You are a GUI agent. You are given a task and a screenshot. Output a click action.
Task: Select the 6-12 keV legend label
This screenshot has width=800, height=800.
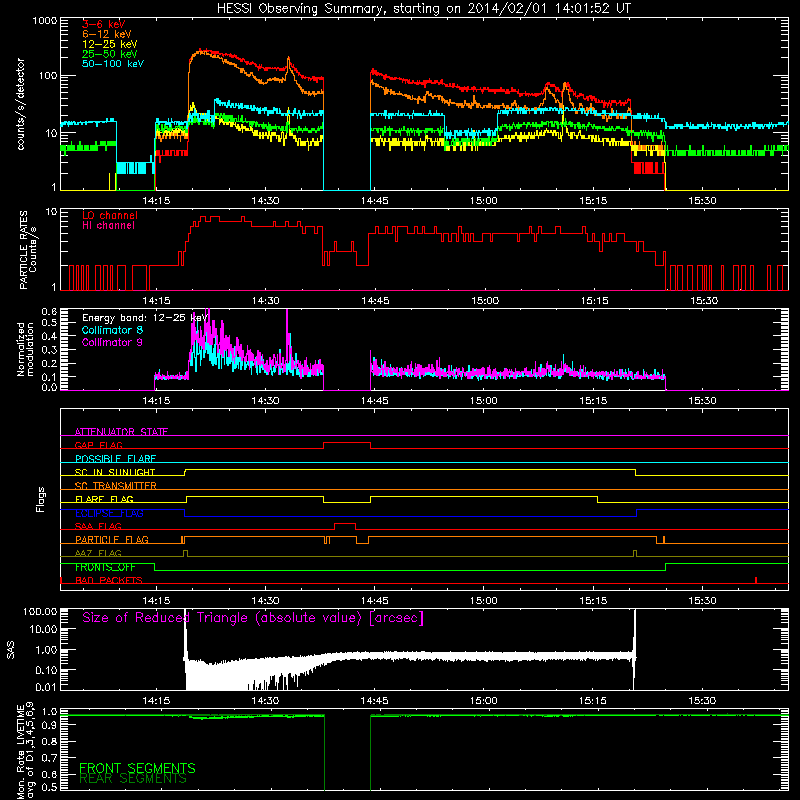pyautogui.click(x=107, y=34)
